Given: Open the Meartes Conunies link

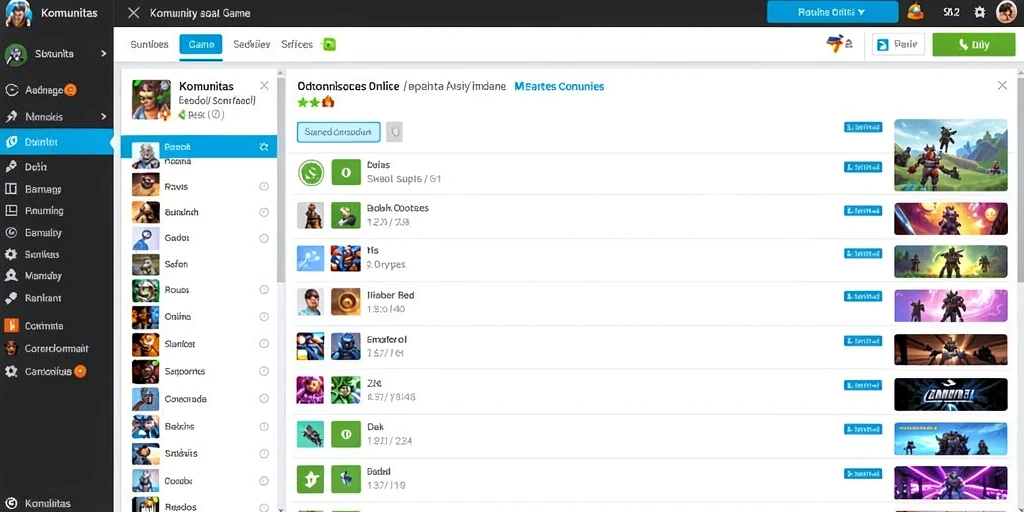Looking at the screenshot, I should pos(559,86).
